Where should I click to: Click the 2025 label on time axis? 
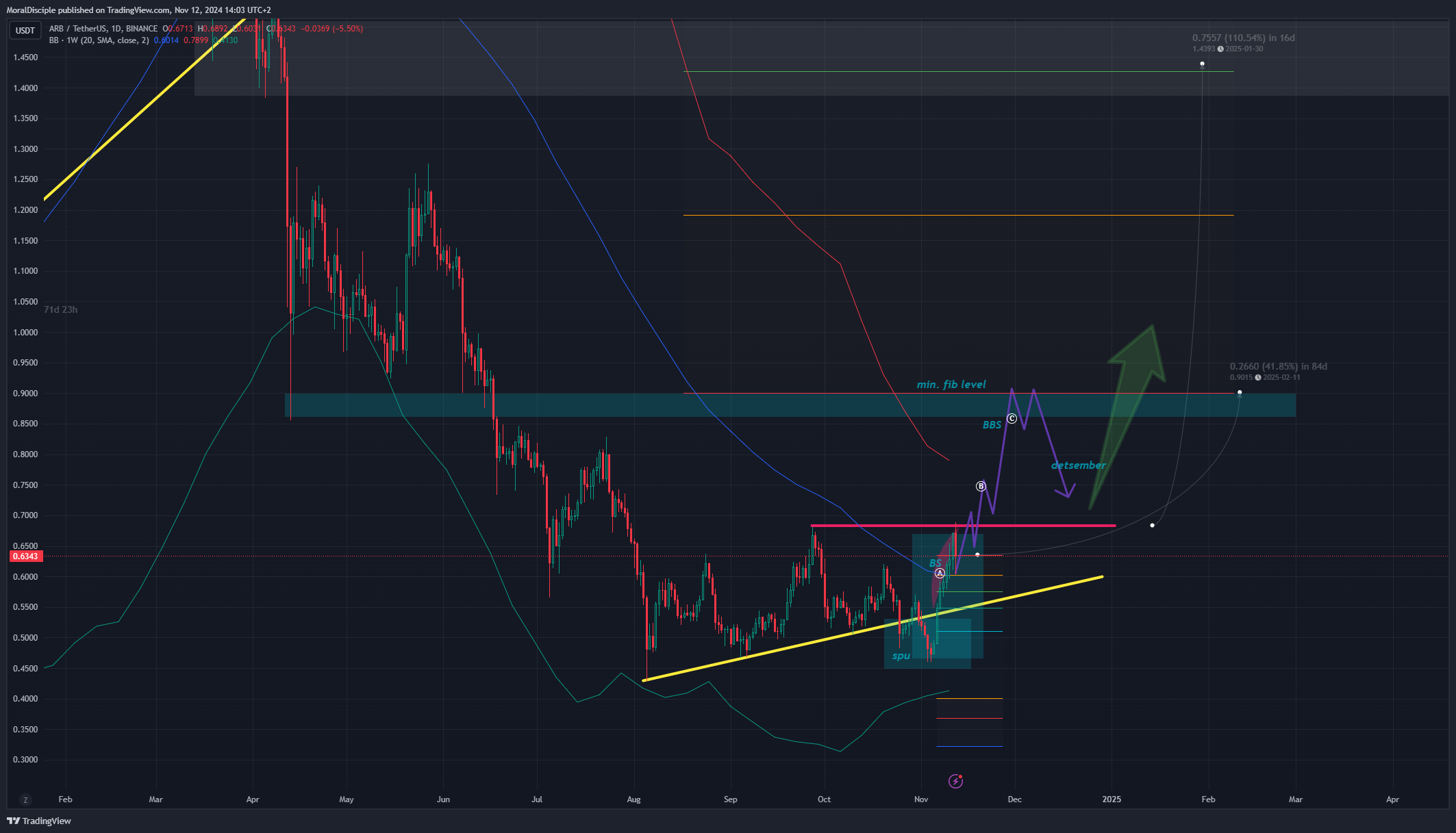(1112, 799)
